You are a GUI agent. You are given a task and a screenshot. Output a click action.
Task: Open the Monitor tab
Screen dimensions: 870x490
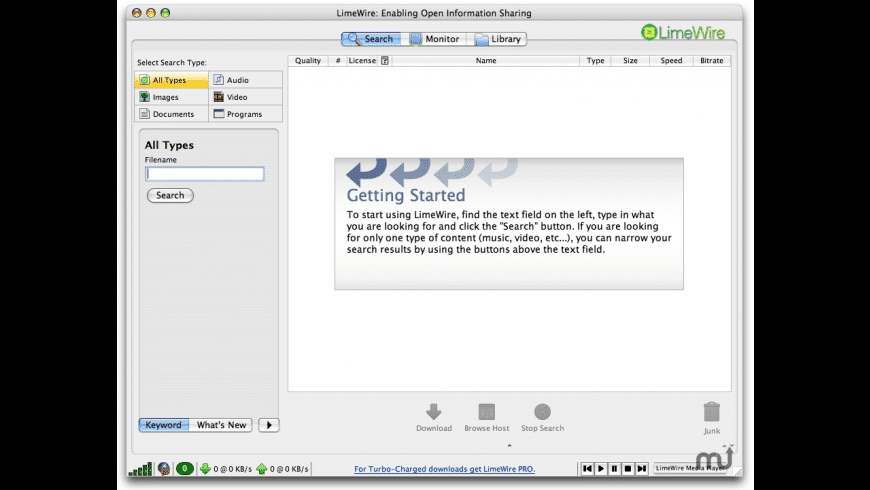[434, 39]
